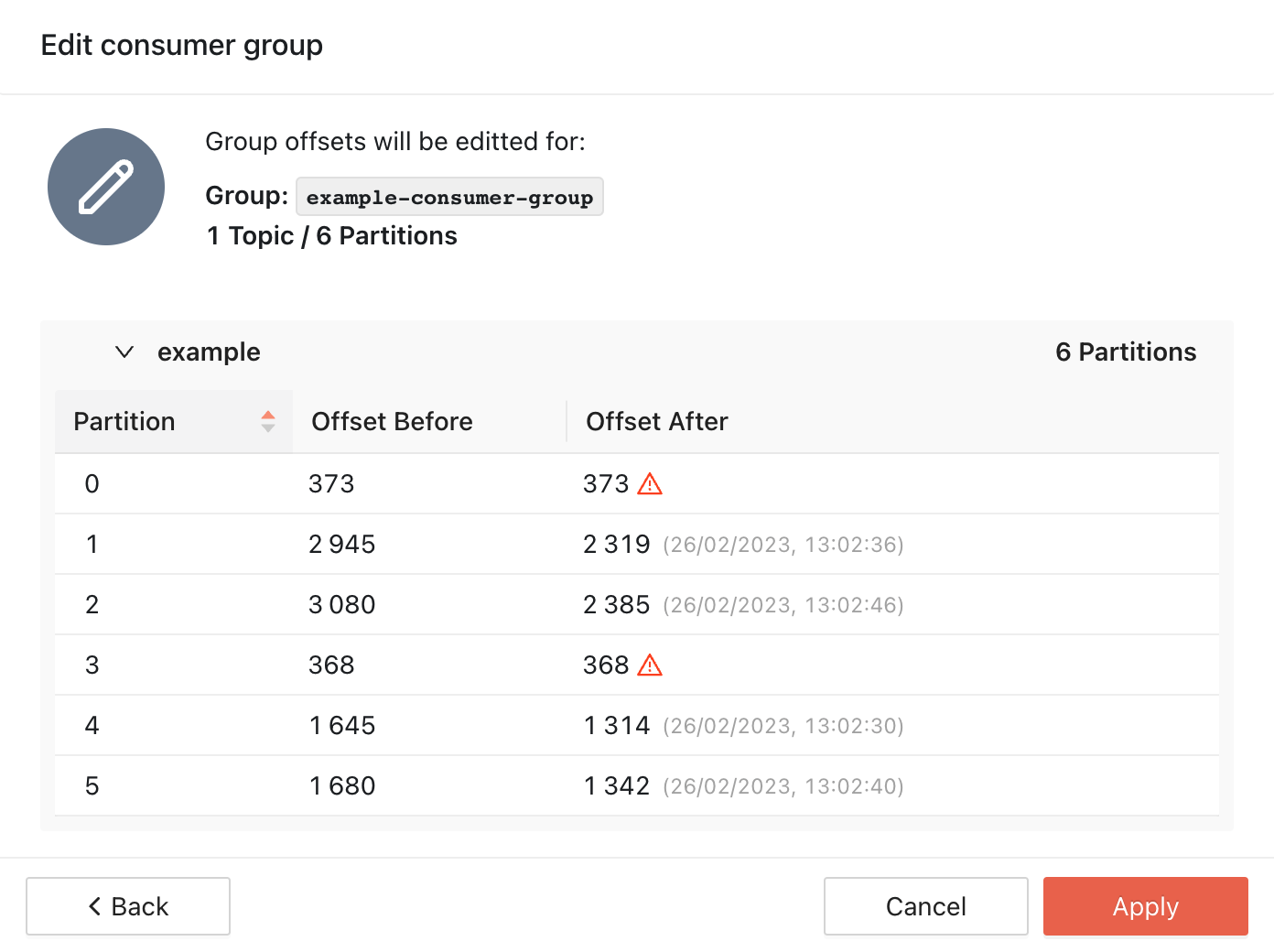Apply the offset changes
Screen dimensions: 1274x952
tap(1146, 906)
